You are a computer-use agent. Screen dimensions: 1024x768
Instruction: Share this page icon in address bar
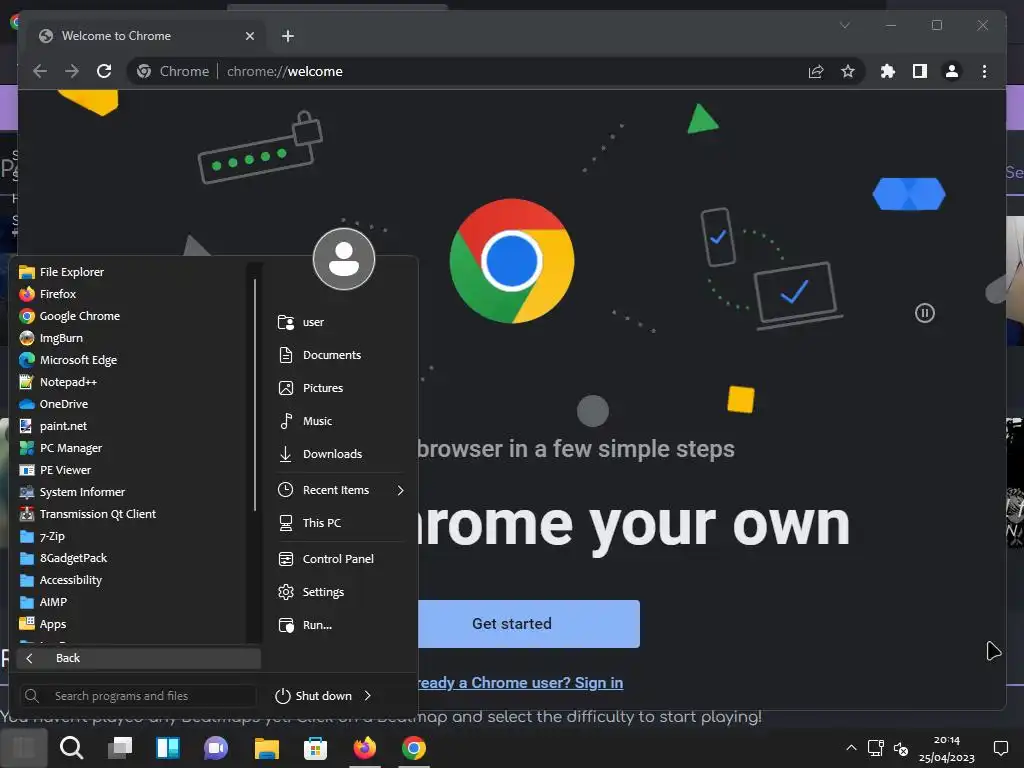pyautogui.click(x=816, y=71)
